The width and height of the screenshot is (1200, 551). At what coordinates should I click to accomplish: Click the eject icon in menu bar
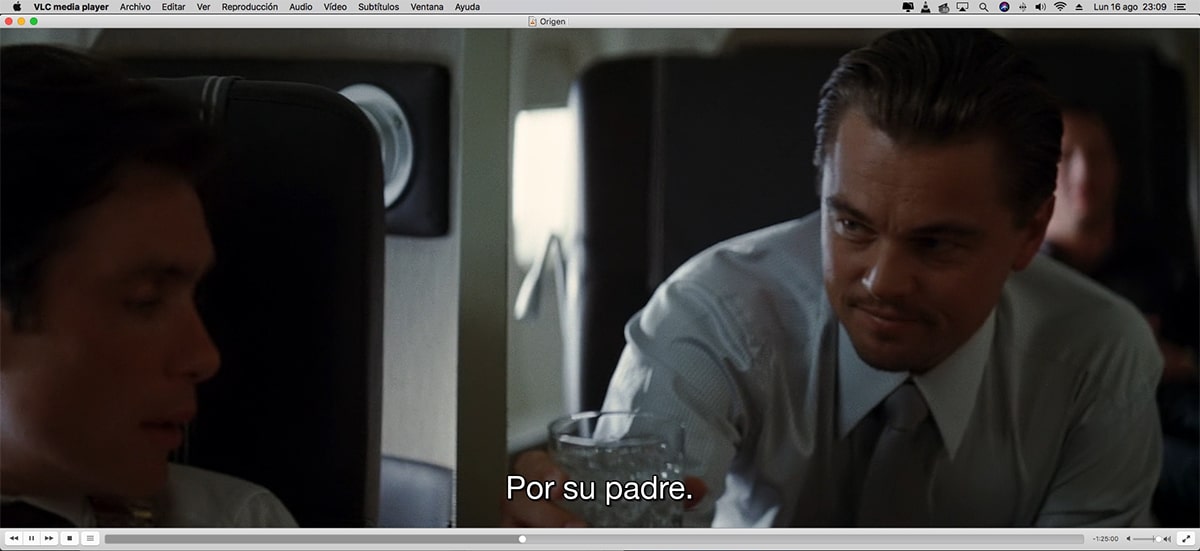(1079, 6)
